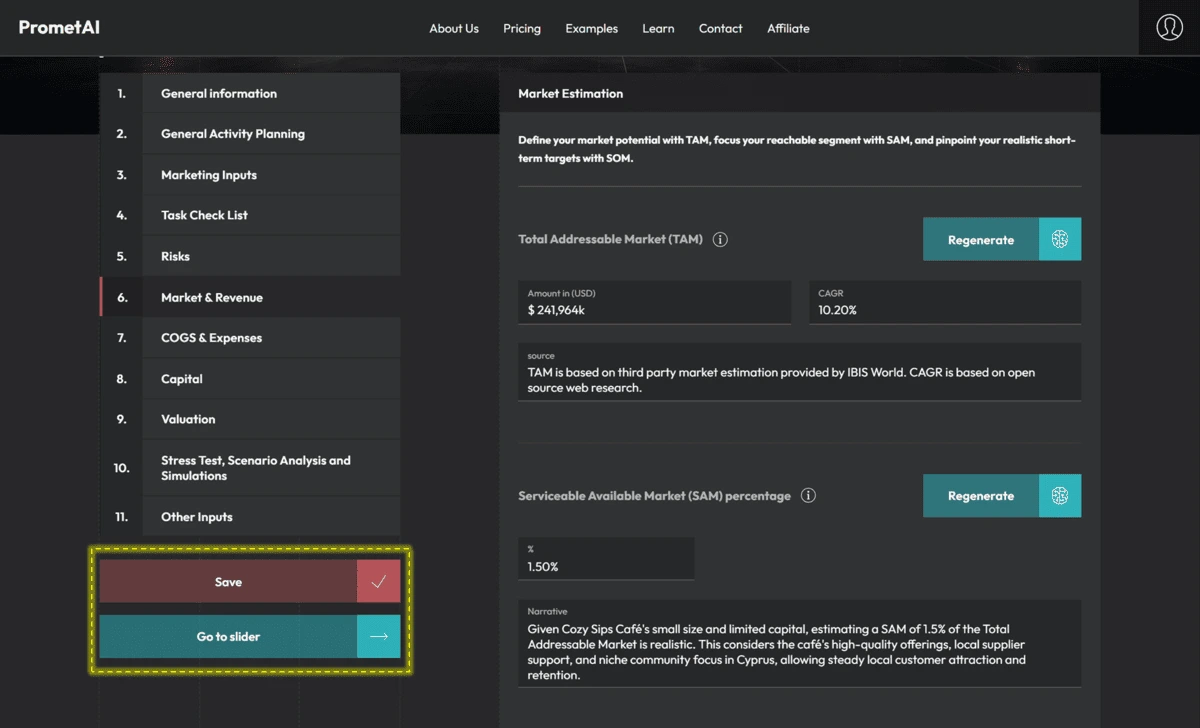Open the Examples menu item
The width and height of the screenshot is (1200, 728).
pyautogui.click(x=592, y=28)
